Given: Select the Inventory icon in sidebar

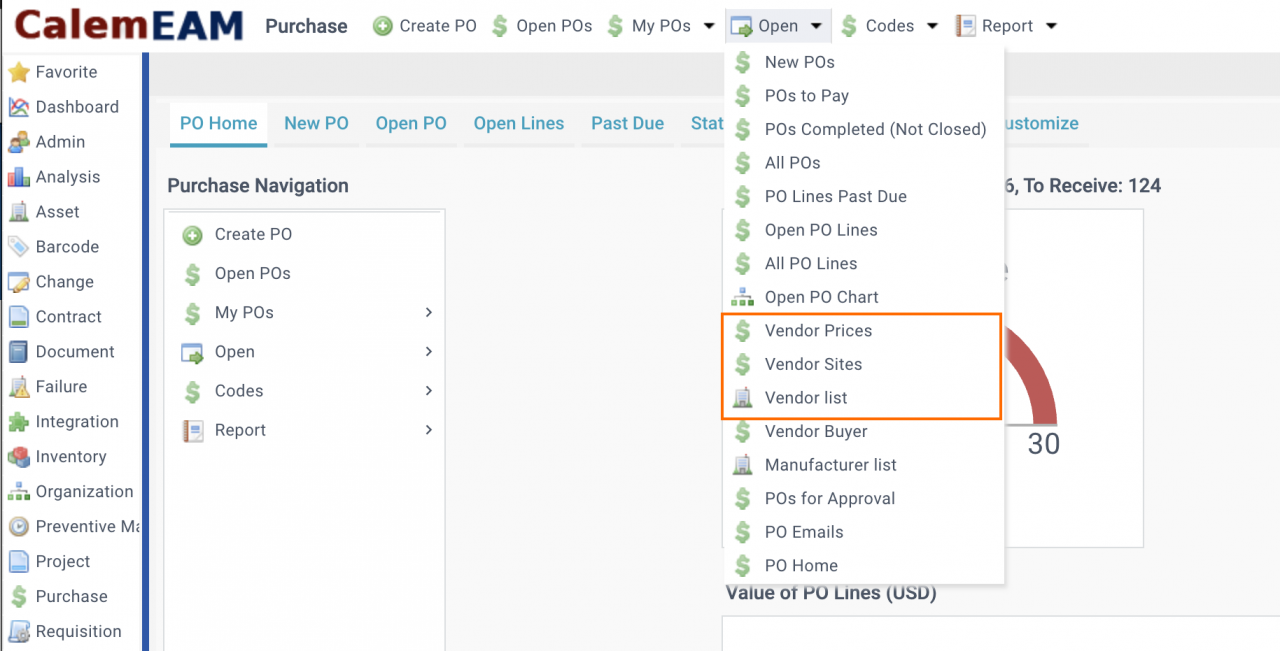Looking at the screenshot, I should click(18, 457).
